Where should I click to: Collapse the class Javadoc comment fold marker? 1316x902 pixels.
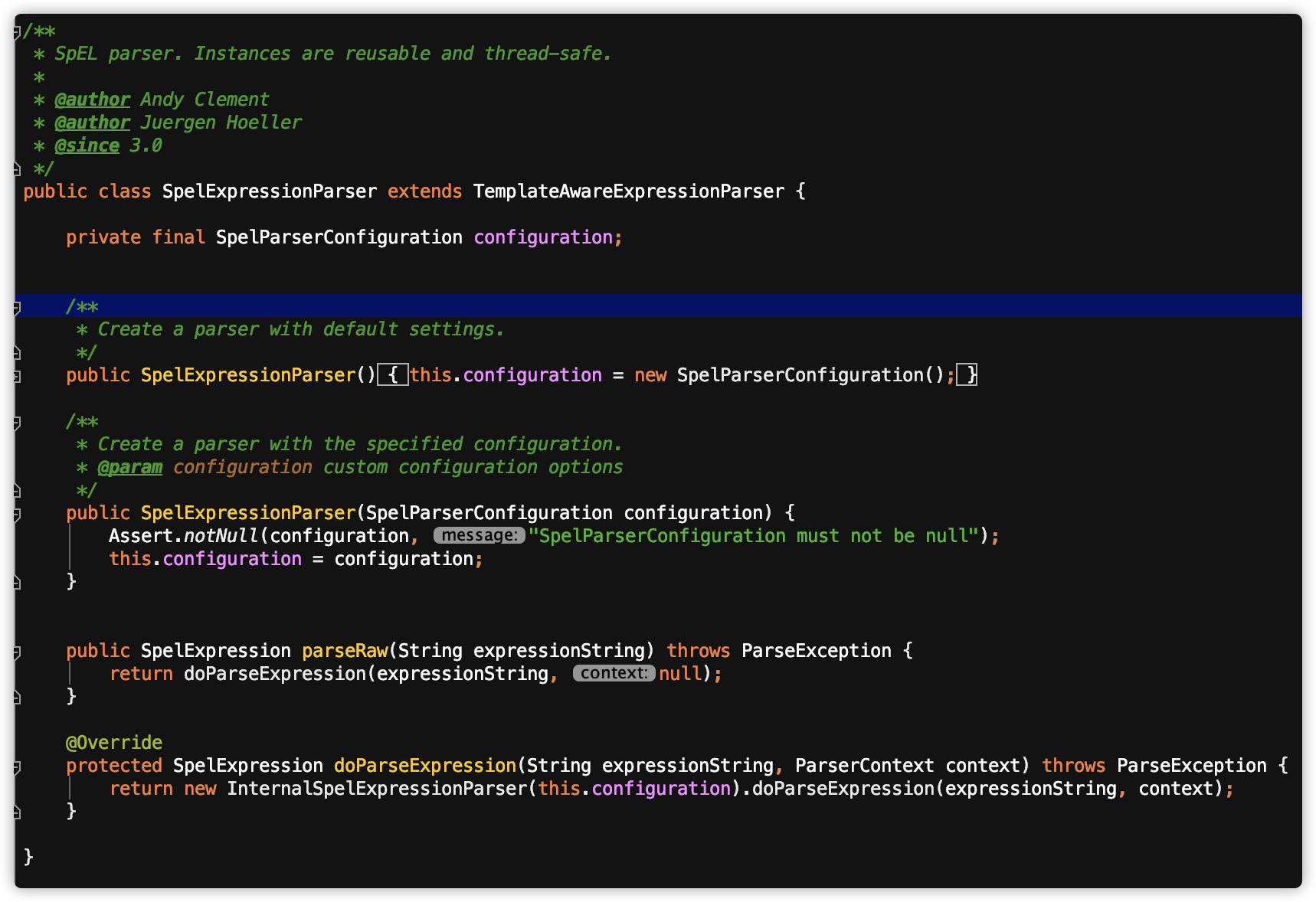[17, 32]
